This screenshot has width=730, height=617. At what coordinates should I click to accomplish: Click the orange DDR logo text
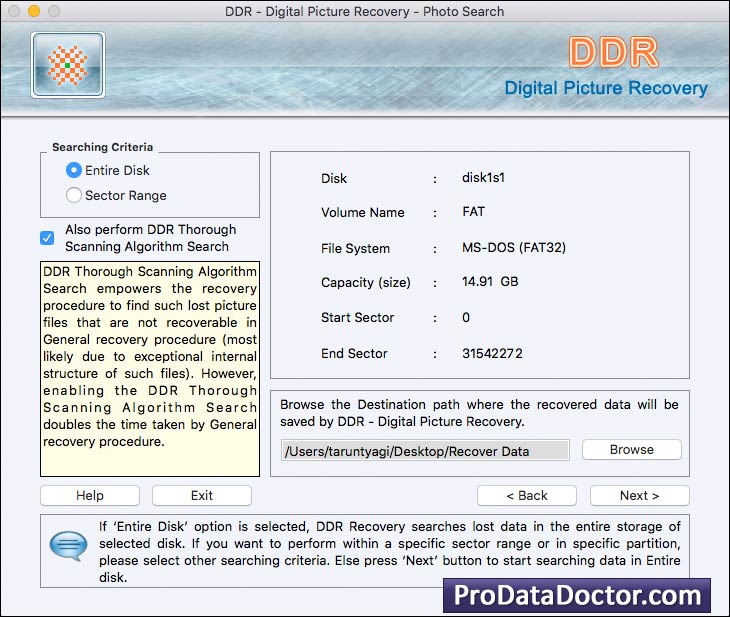pos(613,52)
